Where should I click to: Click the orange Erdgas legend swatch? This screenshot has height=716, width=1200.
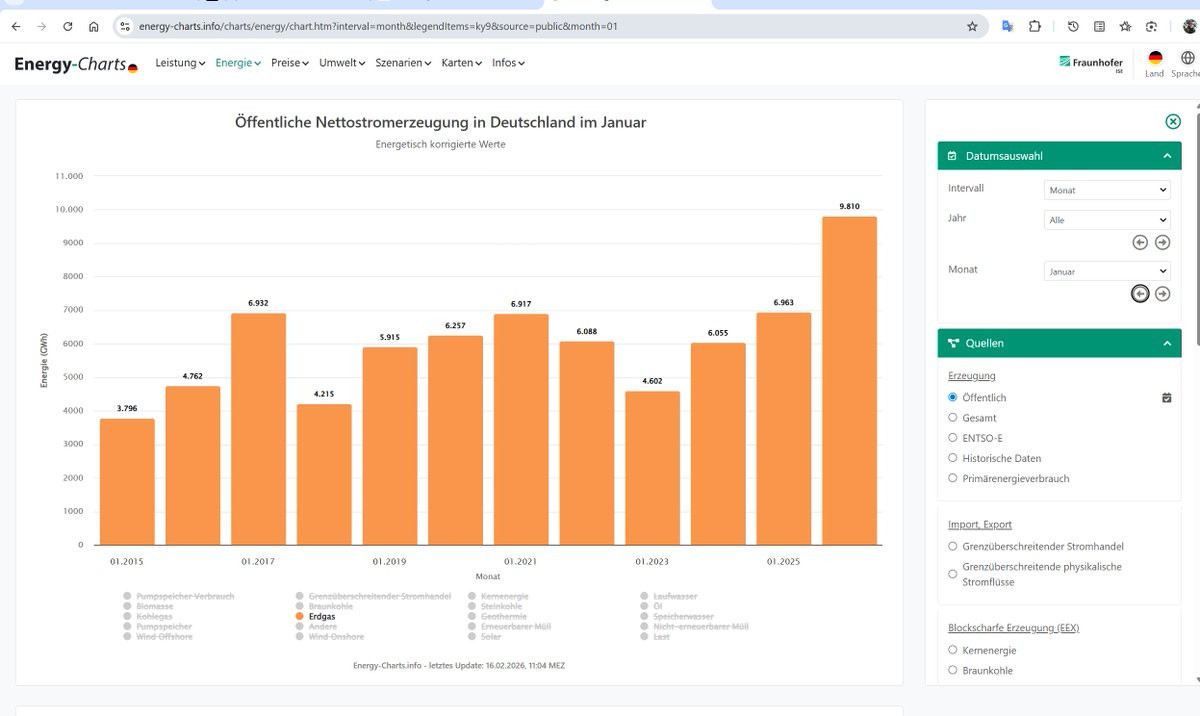pos(300,617)
